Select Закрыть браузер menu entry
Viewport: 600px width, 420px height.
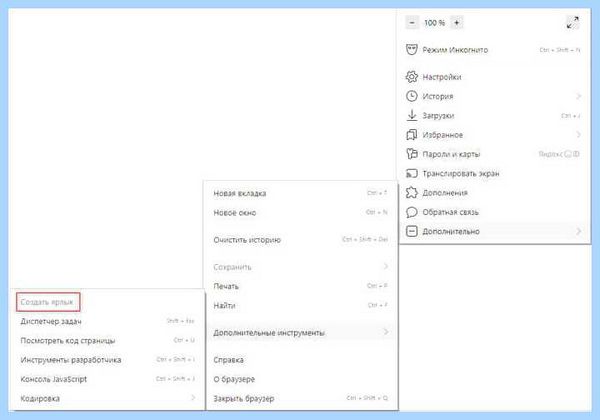pyautogui.click(x=301, y=398)
